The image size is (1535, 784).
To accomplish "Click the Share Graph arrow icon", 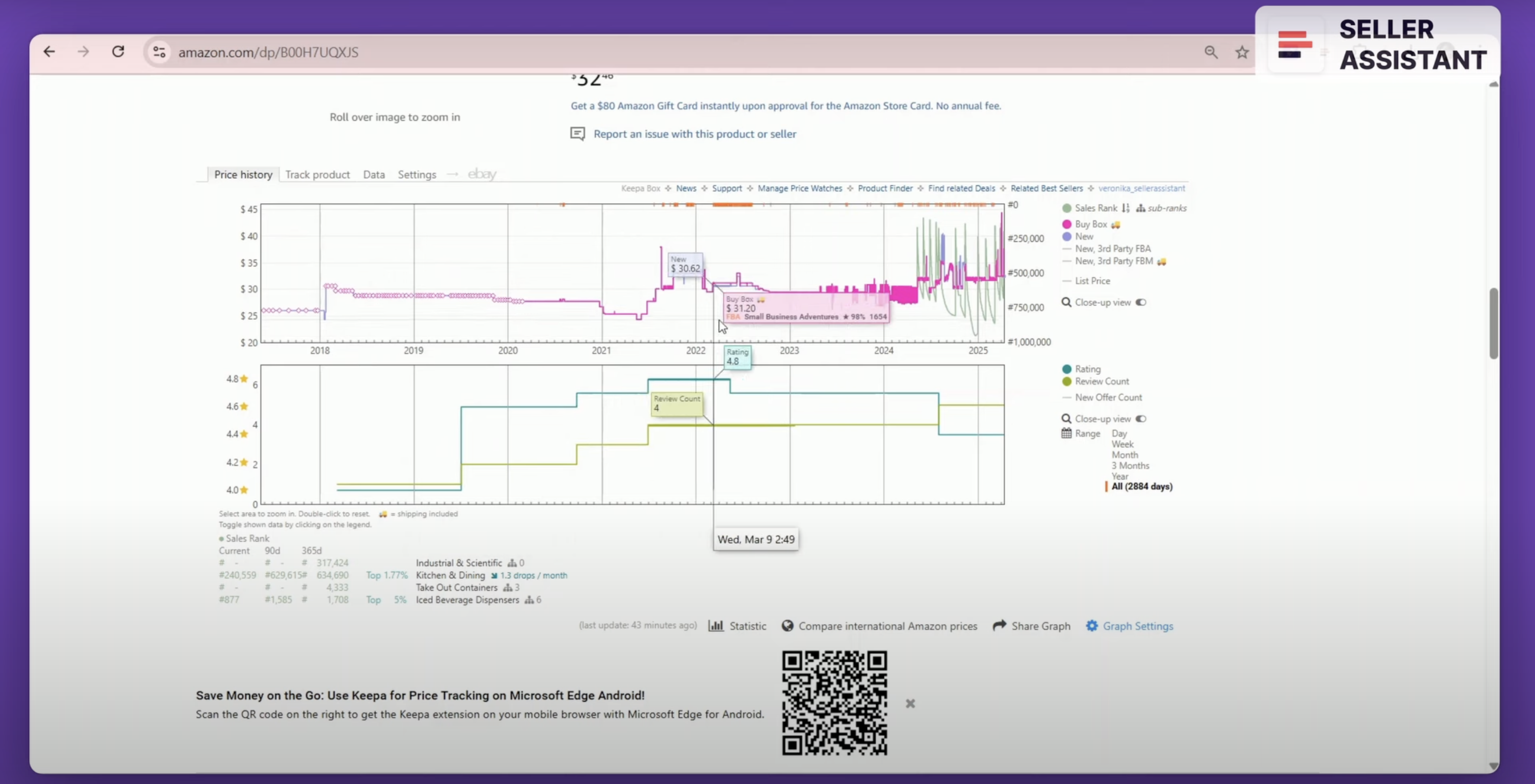I will (x=999, y=626).
